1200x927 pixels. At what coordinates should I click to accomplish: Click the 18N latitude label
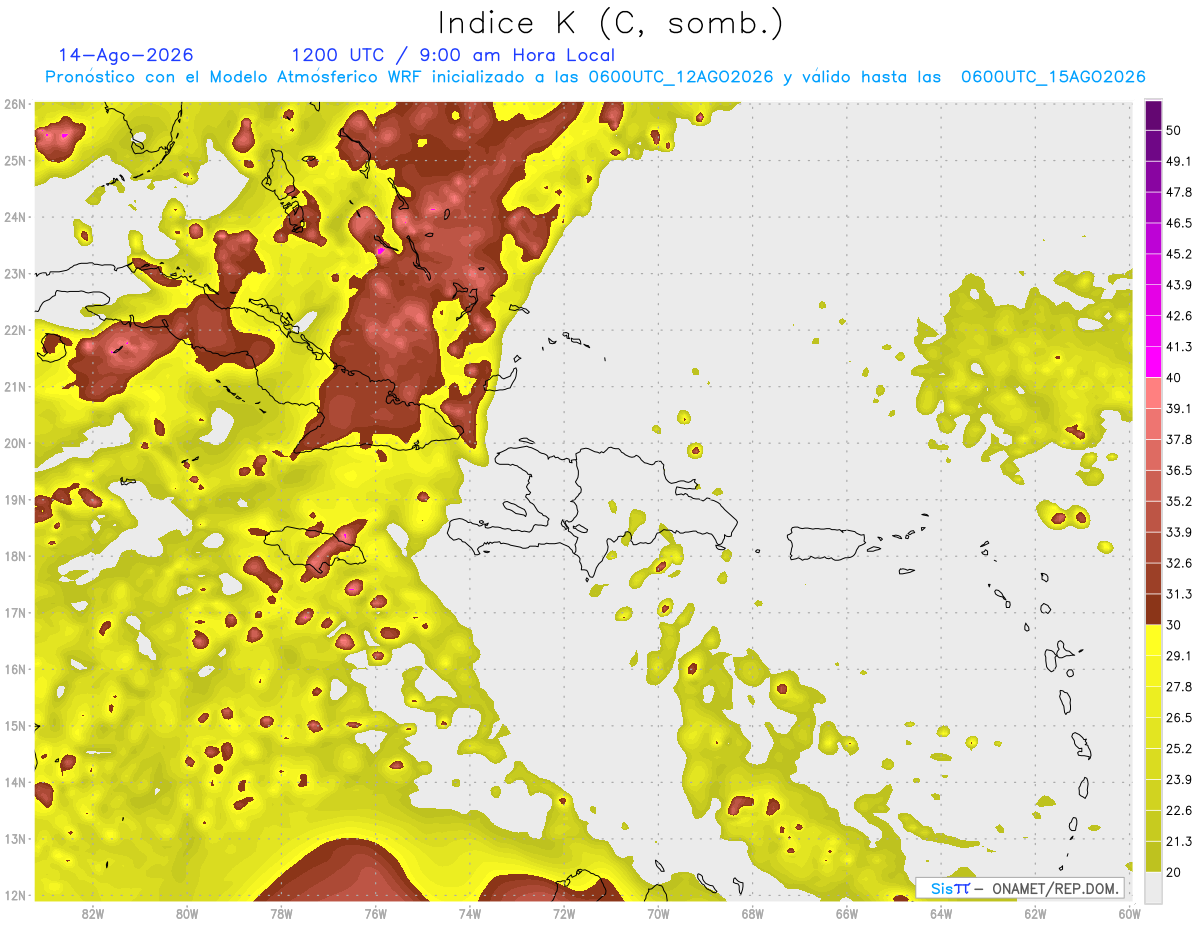pos(14,556)
